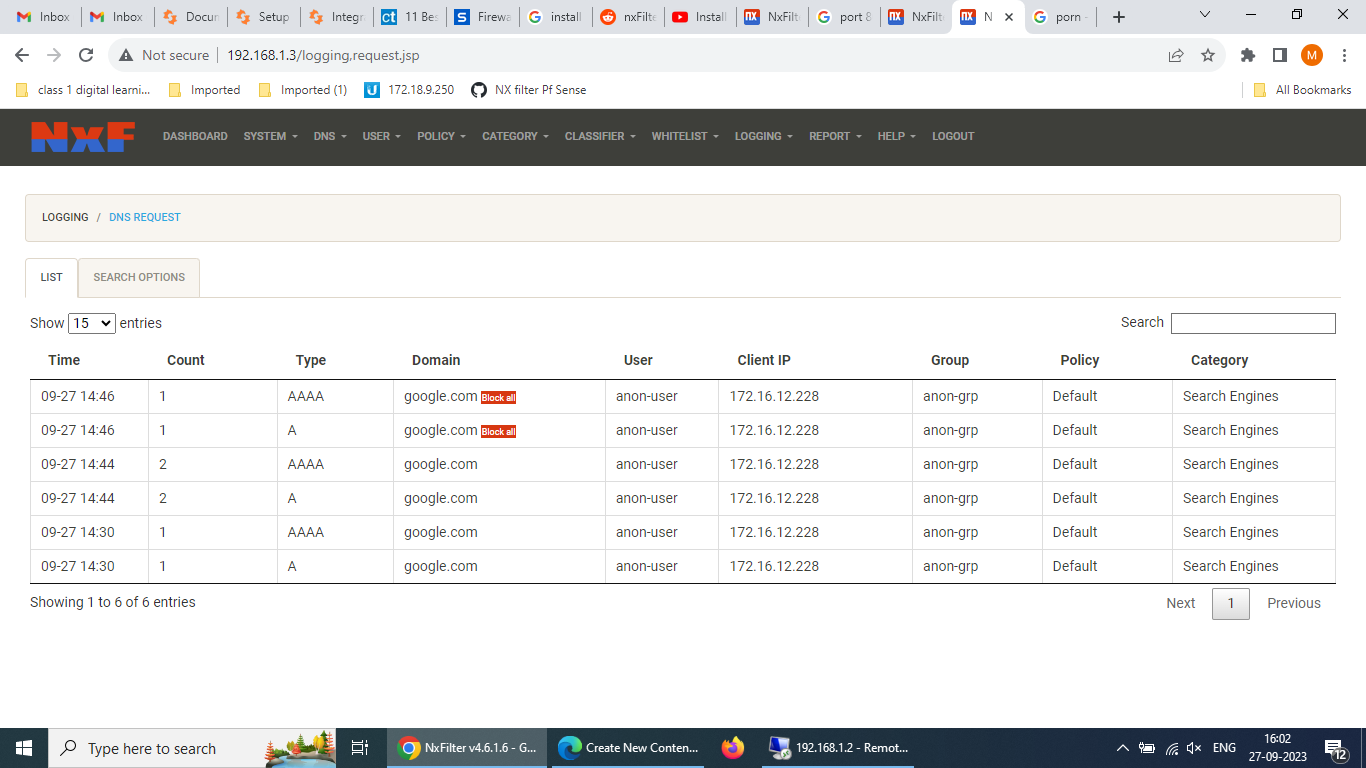Click the Next pagination button
This screenshot has width=1366, height=768.
pyautogui.click(x=1180, y=603)
